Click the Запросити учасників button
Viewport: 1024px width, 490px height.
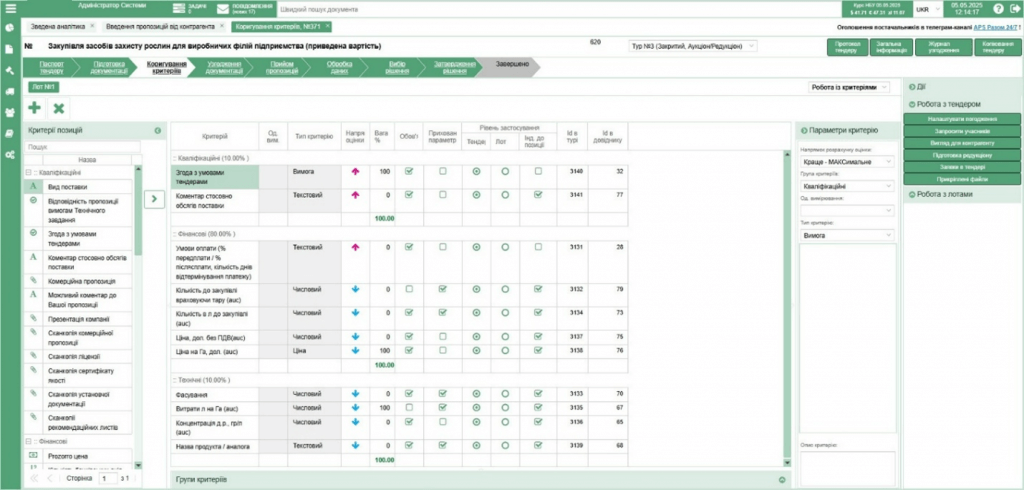click(962, 131)
